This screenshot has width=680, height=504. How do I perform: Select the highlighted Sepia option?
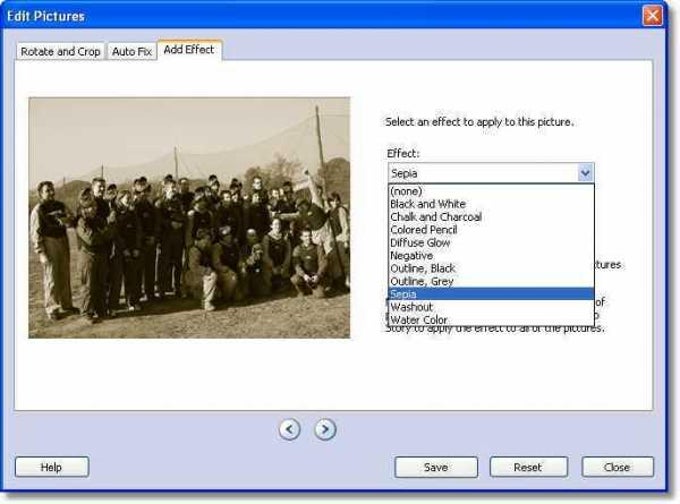[x=491, y=294]
